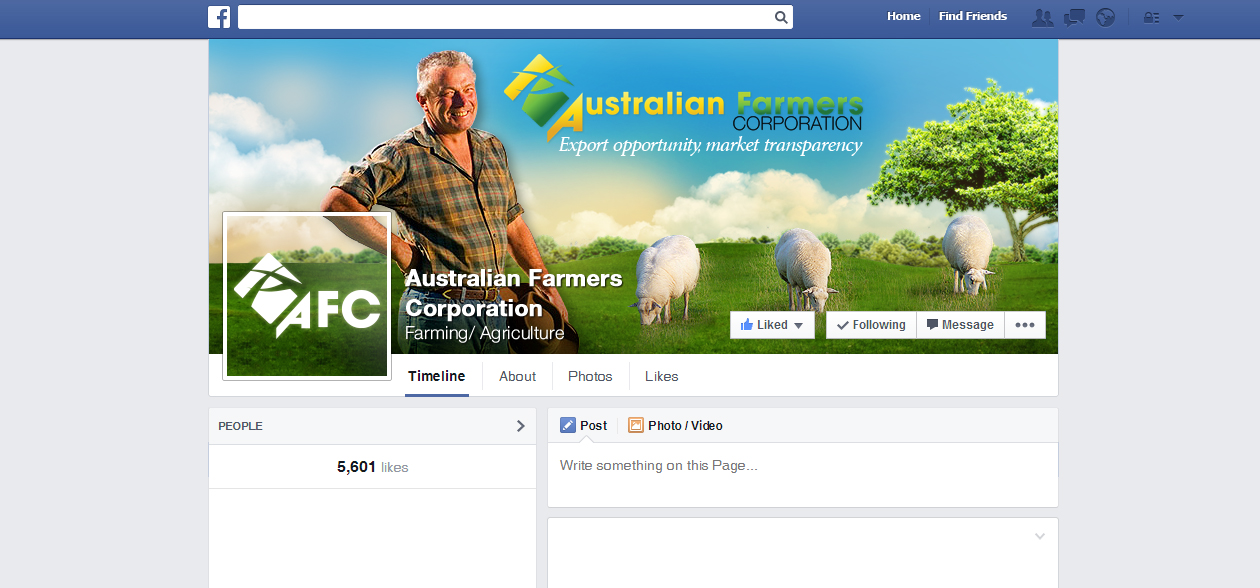
Task: Open privacy shortcuts lock icon
Action: click(1151, 17)
